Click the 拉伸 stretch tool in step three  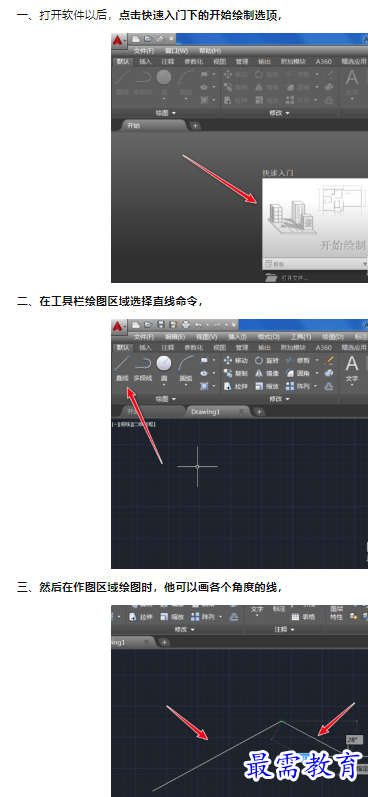pos(140,617)
